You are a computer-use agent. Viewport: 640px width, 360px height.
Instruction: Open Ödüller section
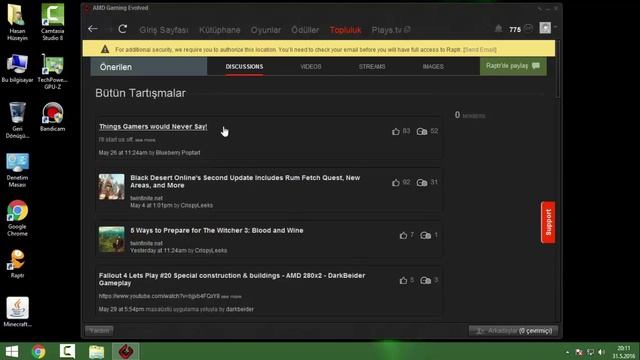tap(305, 30)
